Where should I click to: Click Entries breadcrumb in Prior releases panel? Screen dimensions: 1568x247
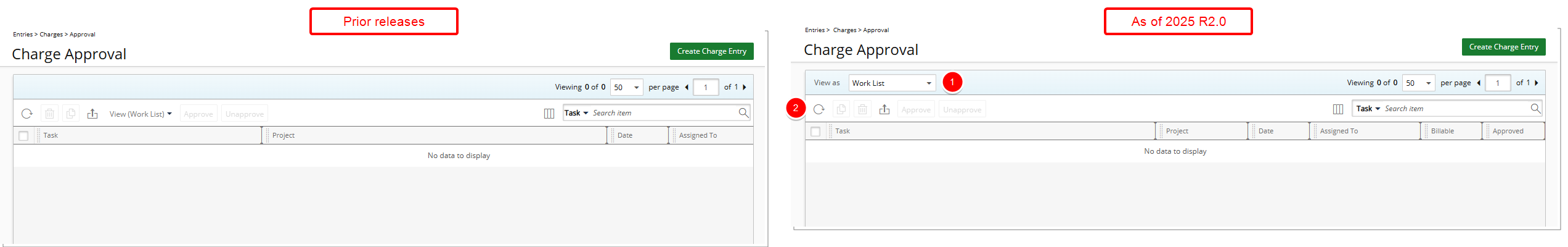(x=23, y=35)
